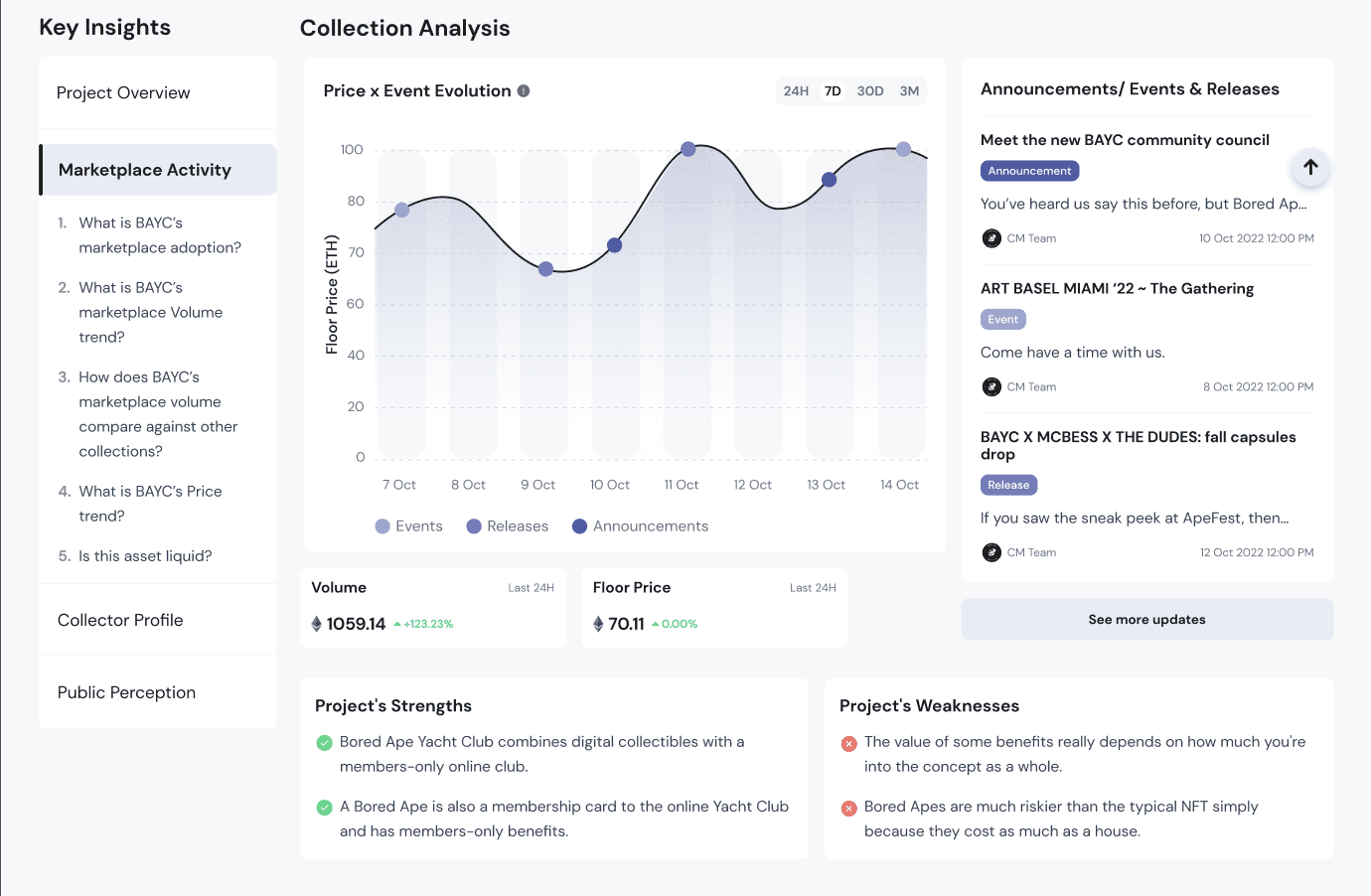Click the See more updates button
The width and height of the screenshot is (1371, 896).
tap(1147, 620)
